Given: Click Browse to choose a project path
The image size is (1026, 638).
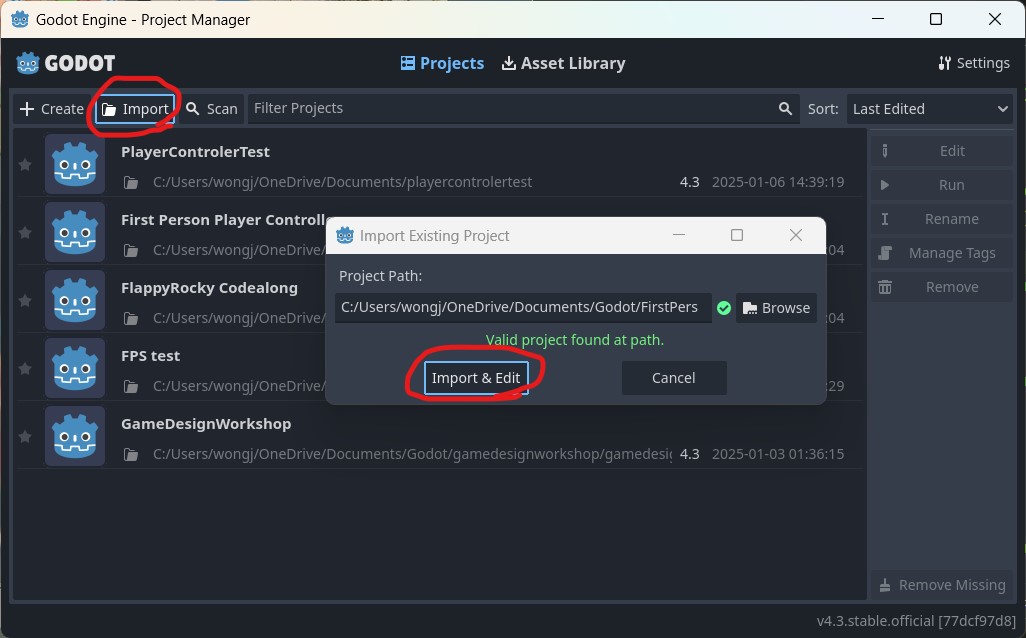Looking at the screenshot, I should click(x=776, y=307).
